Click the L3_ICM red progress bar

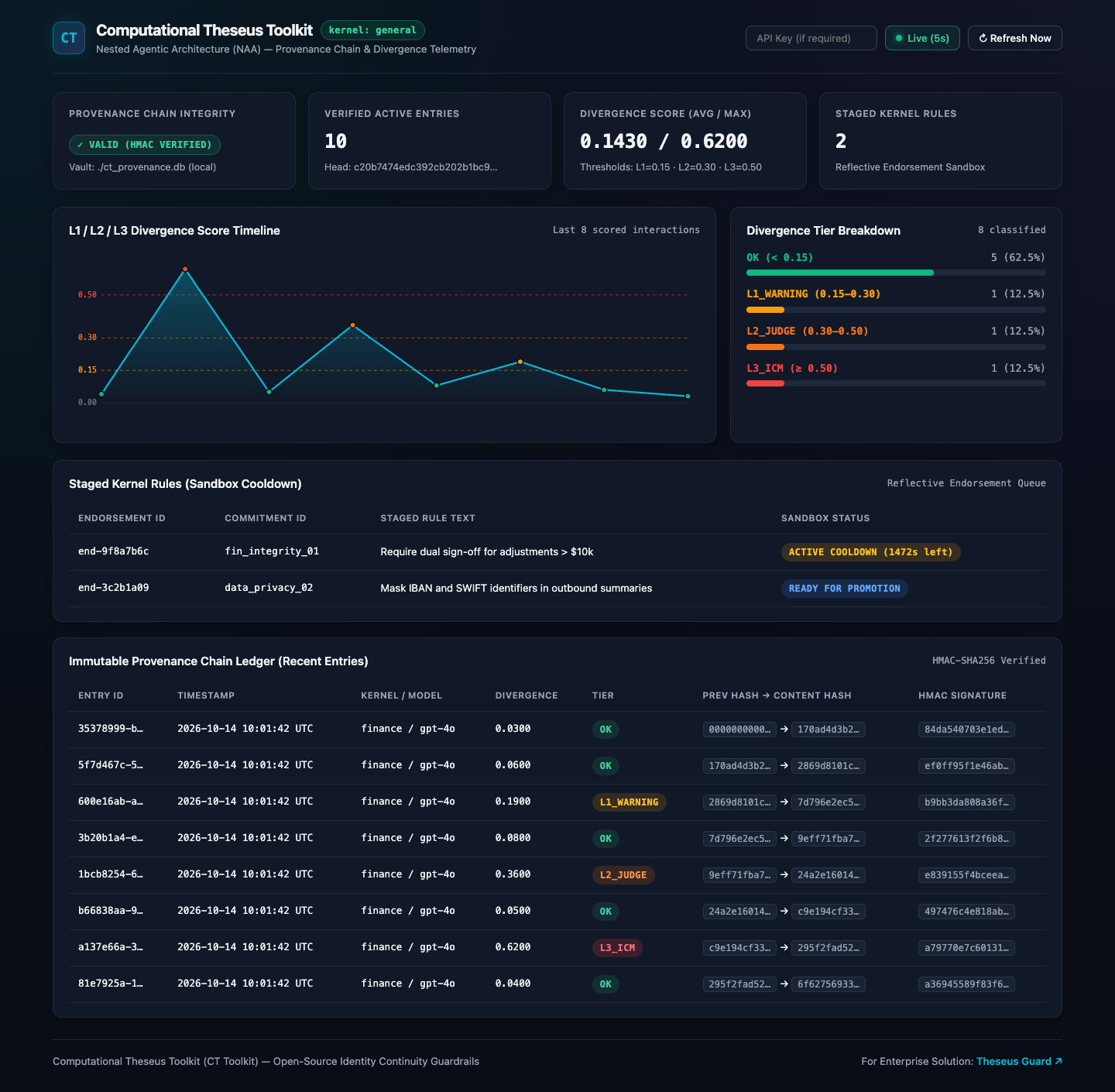[x=765, y=383]
